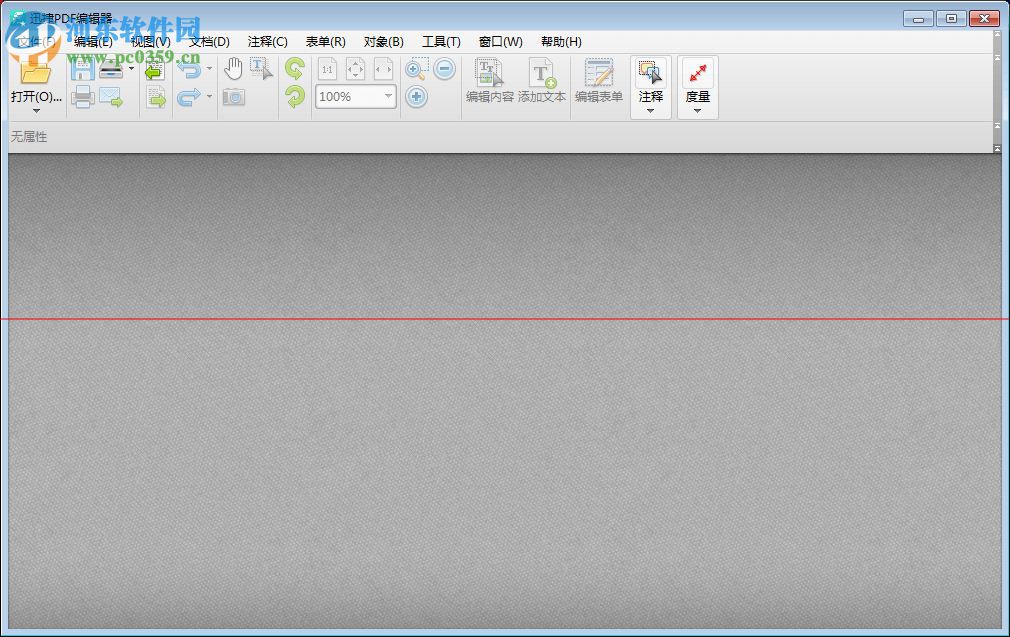Open the scanner dropdown arrow

[131, 68]
